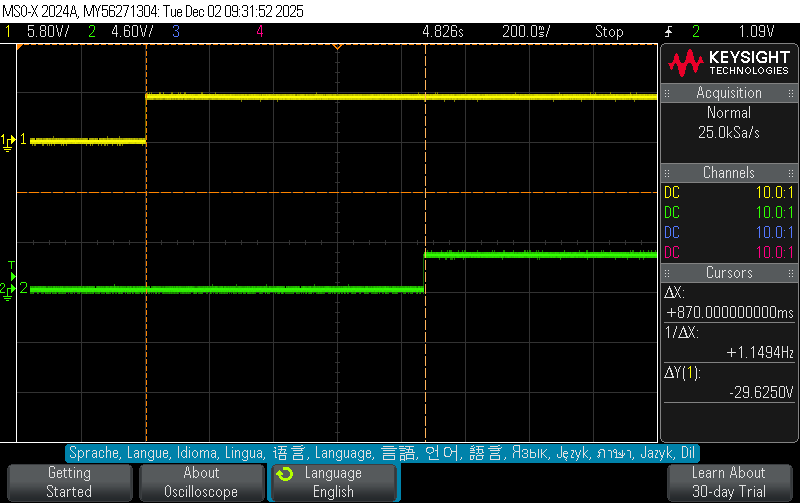800x503 pixels.
Task: Click the rising edge trigger icon
Action: point(668,32)
